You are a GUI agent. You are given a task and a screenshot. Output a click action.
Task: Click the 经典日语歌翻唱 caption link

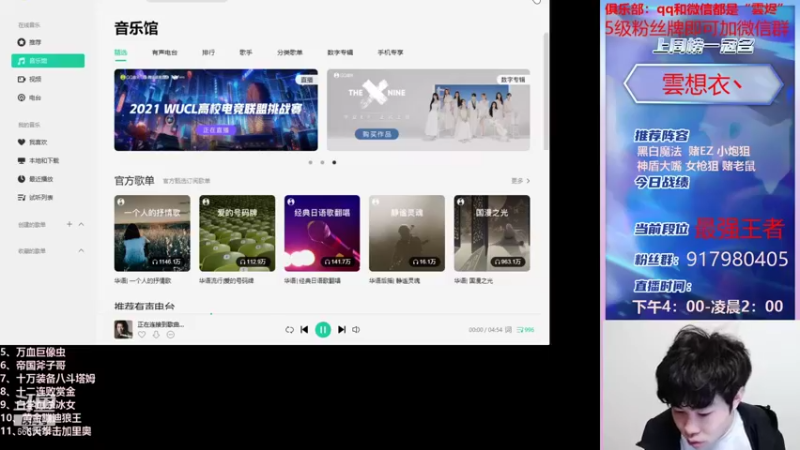click(x=312, y=281)
